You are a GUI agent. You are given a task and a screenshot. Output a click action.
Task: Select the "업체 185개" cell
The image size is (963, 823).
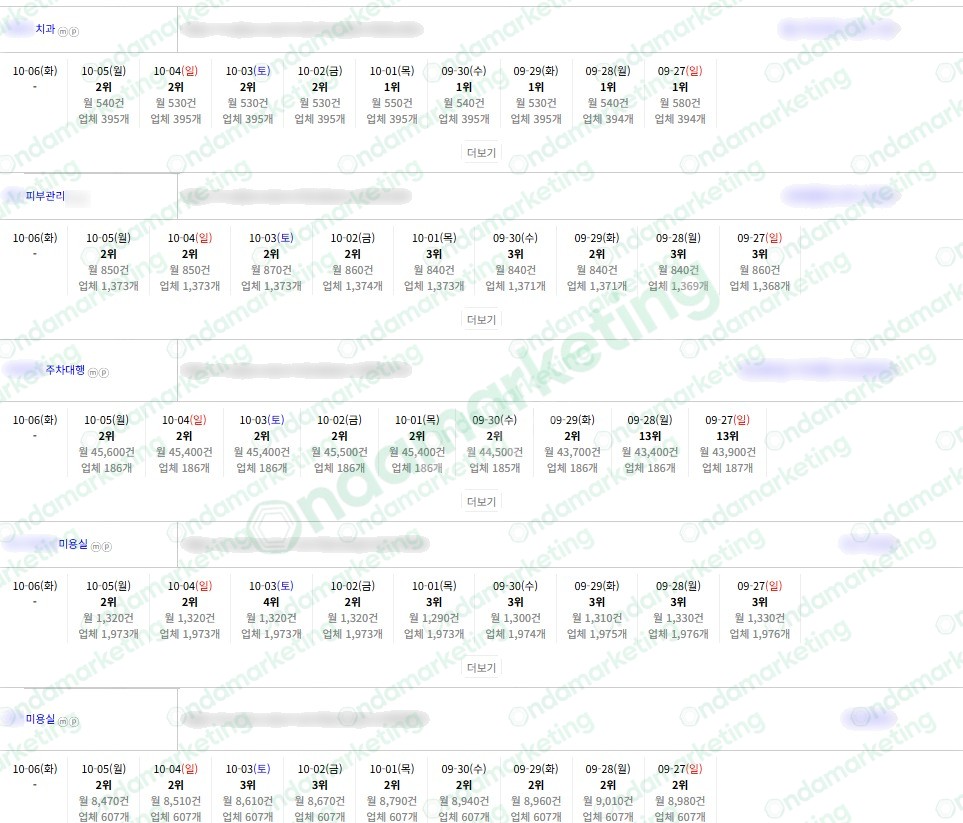click(x=494, y=468)
